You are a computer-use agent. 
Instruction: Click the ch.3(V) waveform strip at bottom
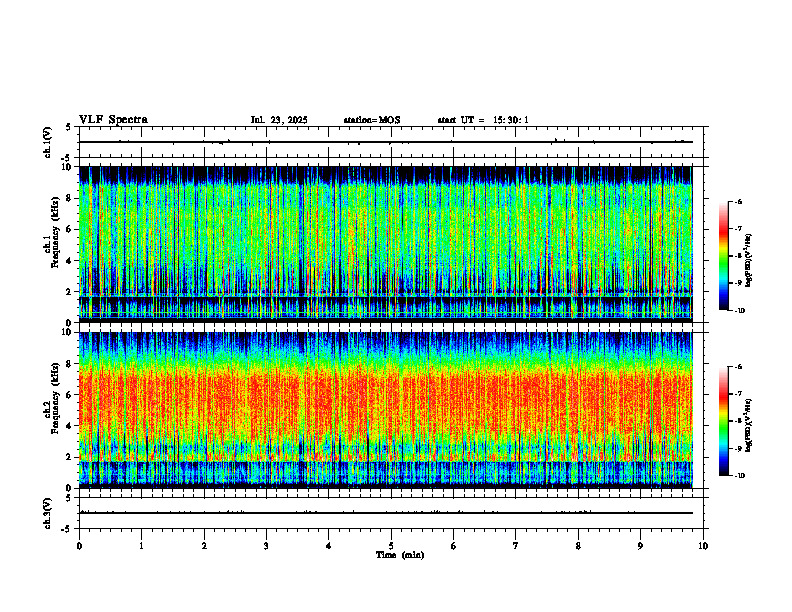coord(391,513)
